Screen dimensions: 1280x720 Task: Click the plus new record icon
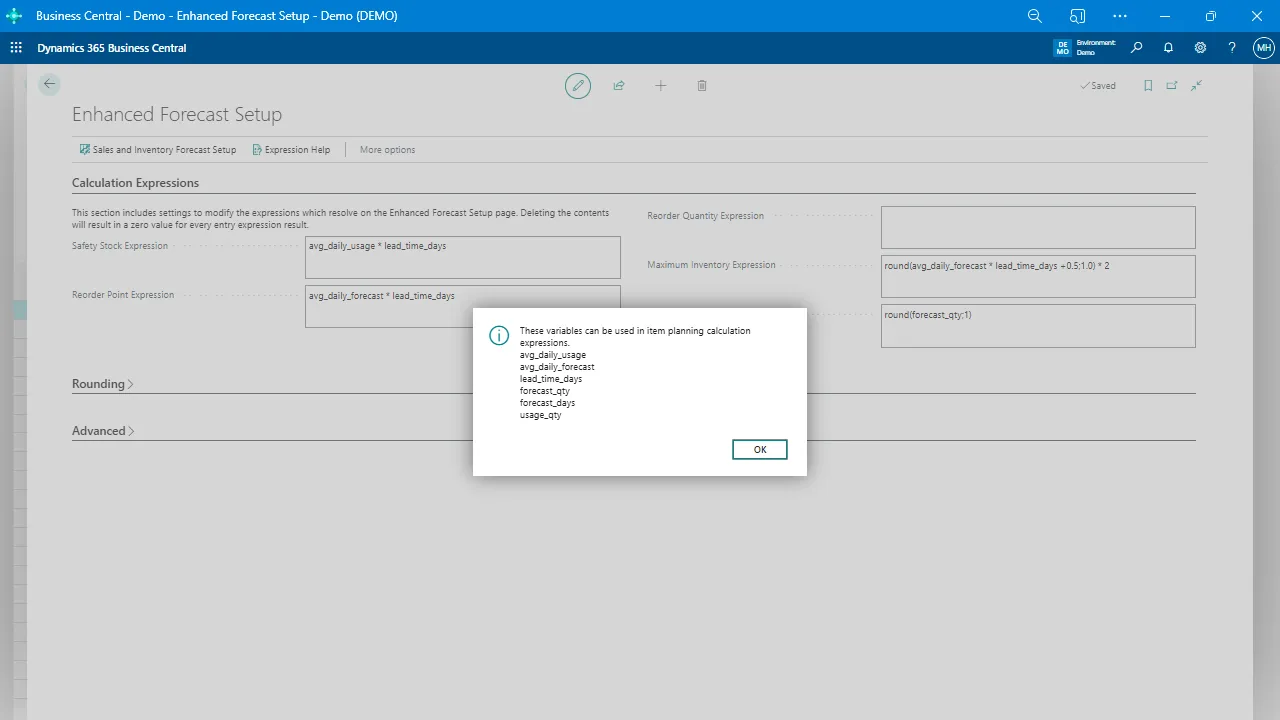[x=660, y=86]
